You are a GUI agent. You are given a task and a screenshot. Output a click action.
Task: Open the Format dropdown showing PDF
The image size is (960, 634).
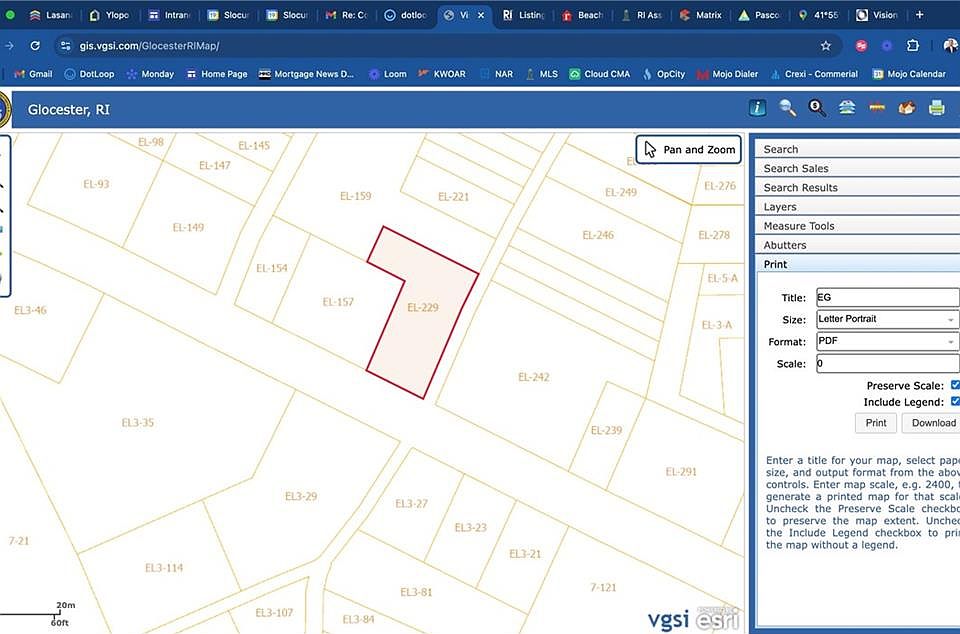pos(888,341)
